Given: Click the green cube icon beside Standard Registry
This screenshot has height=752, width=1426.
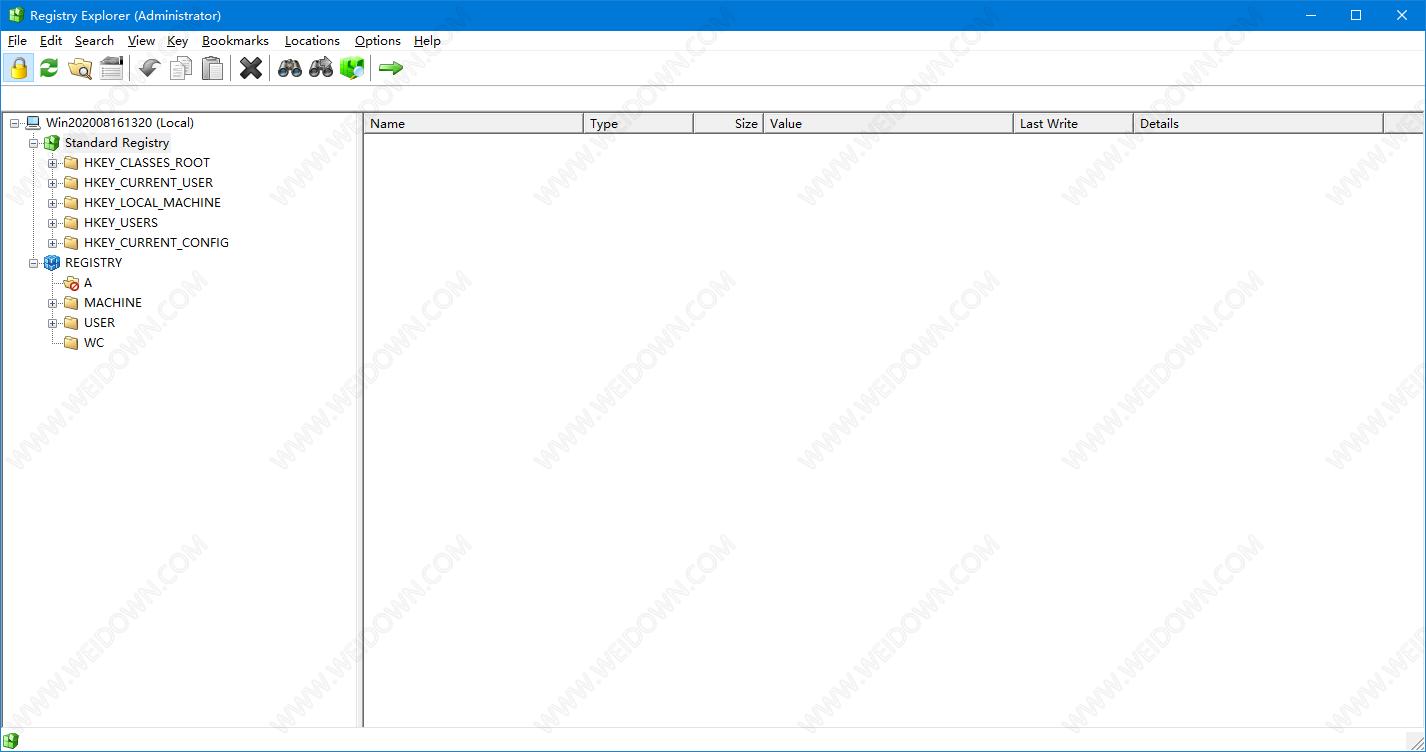Looking at the screenshot, I should [52, 143].
